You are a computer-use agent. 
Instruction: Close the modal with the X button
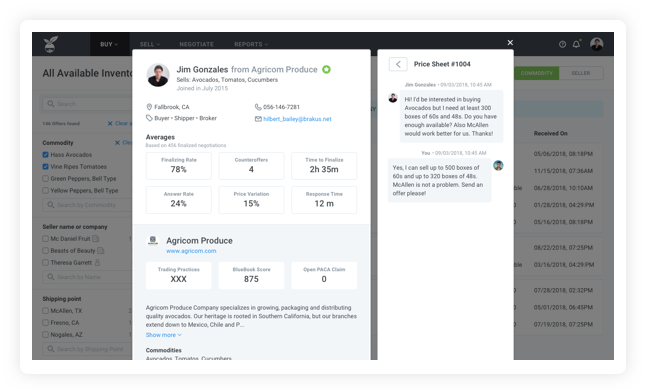[510, 42]
